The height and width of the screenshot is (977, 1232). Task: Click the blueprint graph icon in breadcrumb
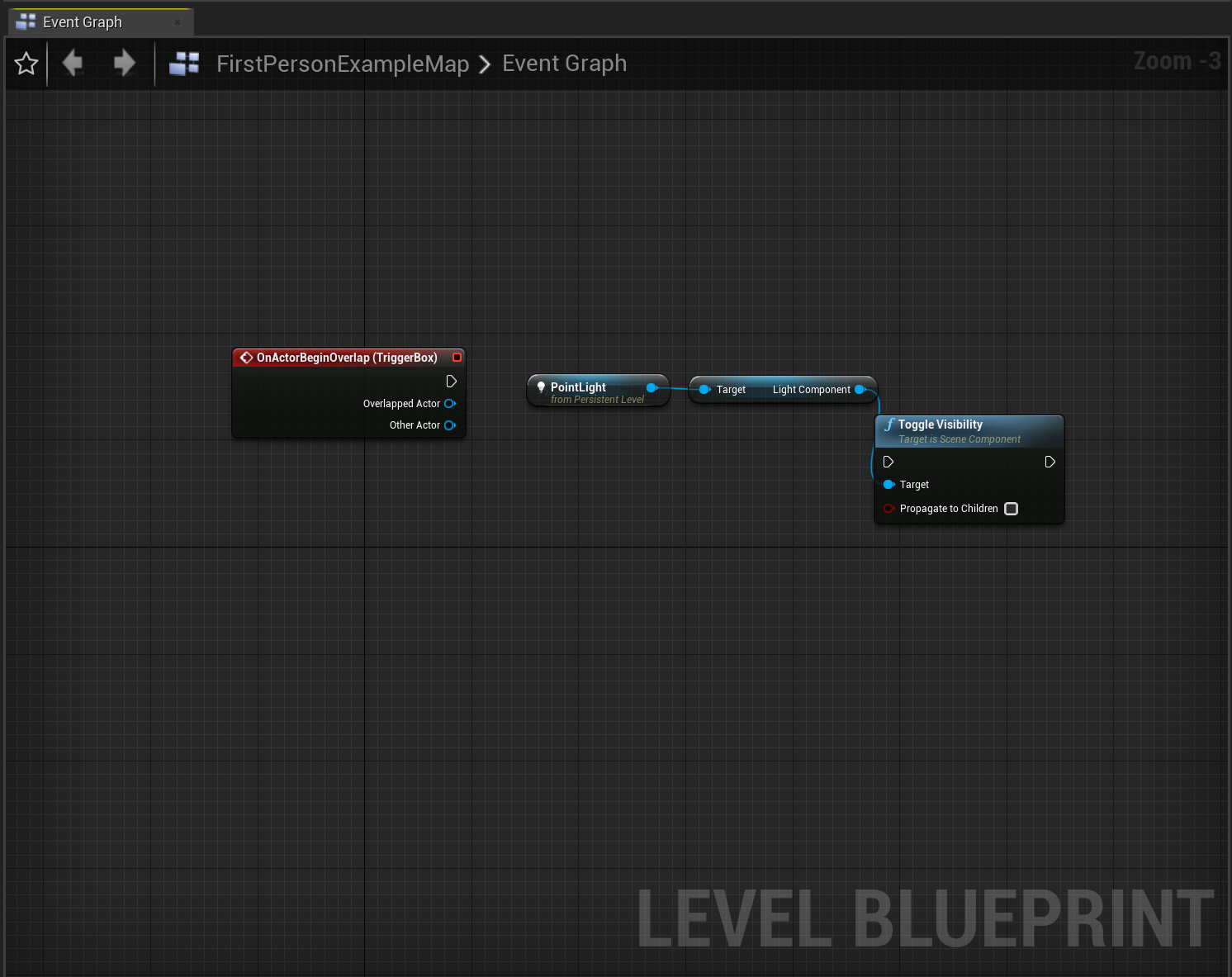click(x=184, y=64)
